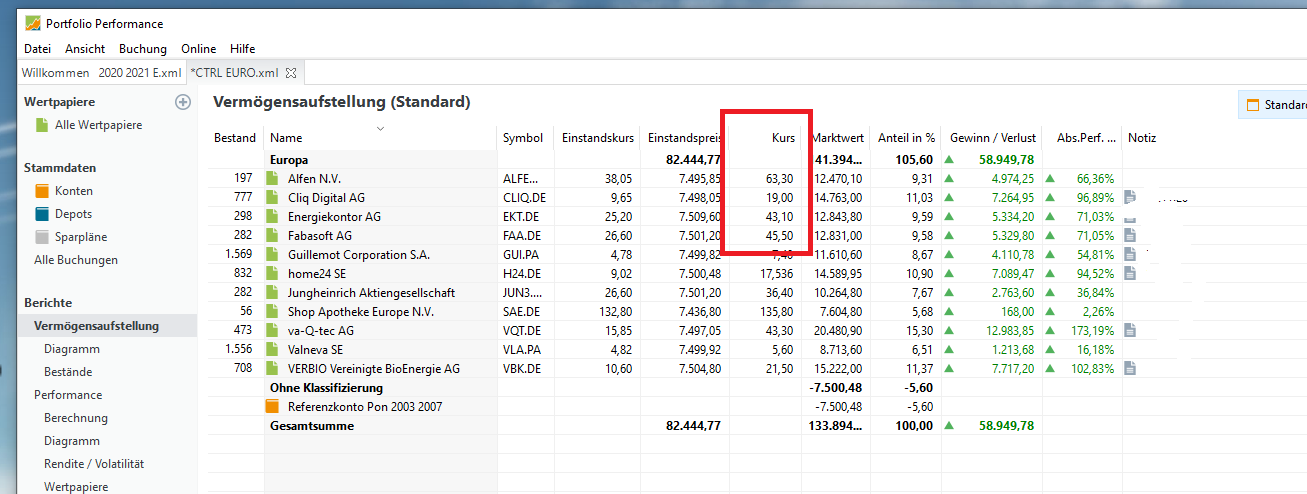
Task: Open Diagramm under Vermögensaufstellung
Action: tap(72, 349)
